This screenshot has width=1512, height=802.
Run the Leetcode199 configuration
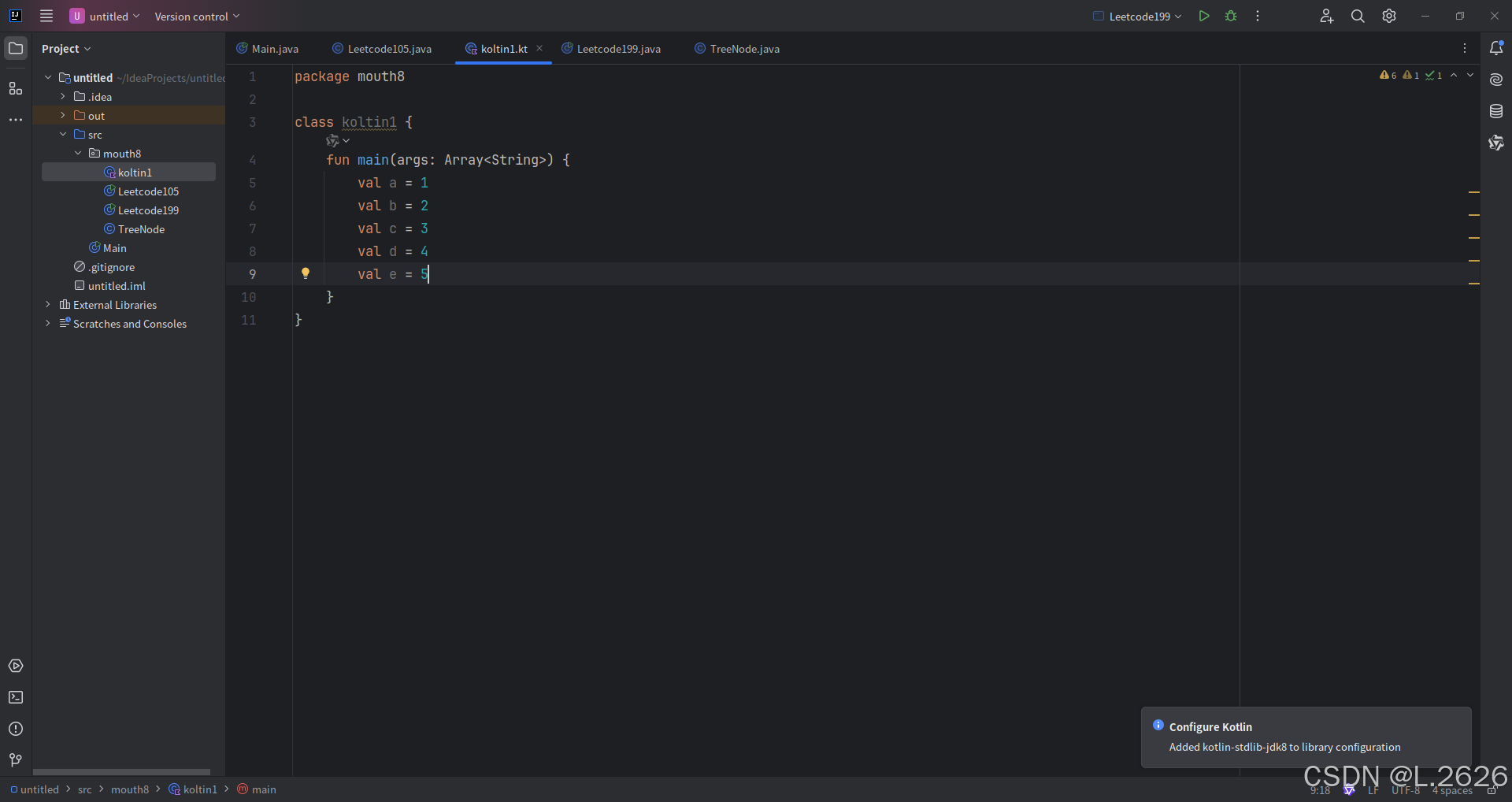[x=1204, y=16]
